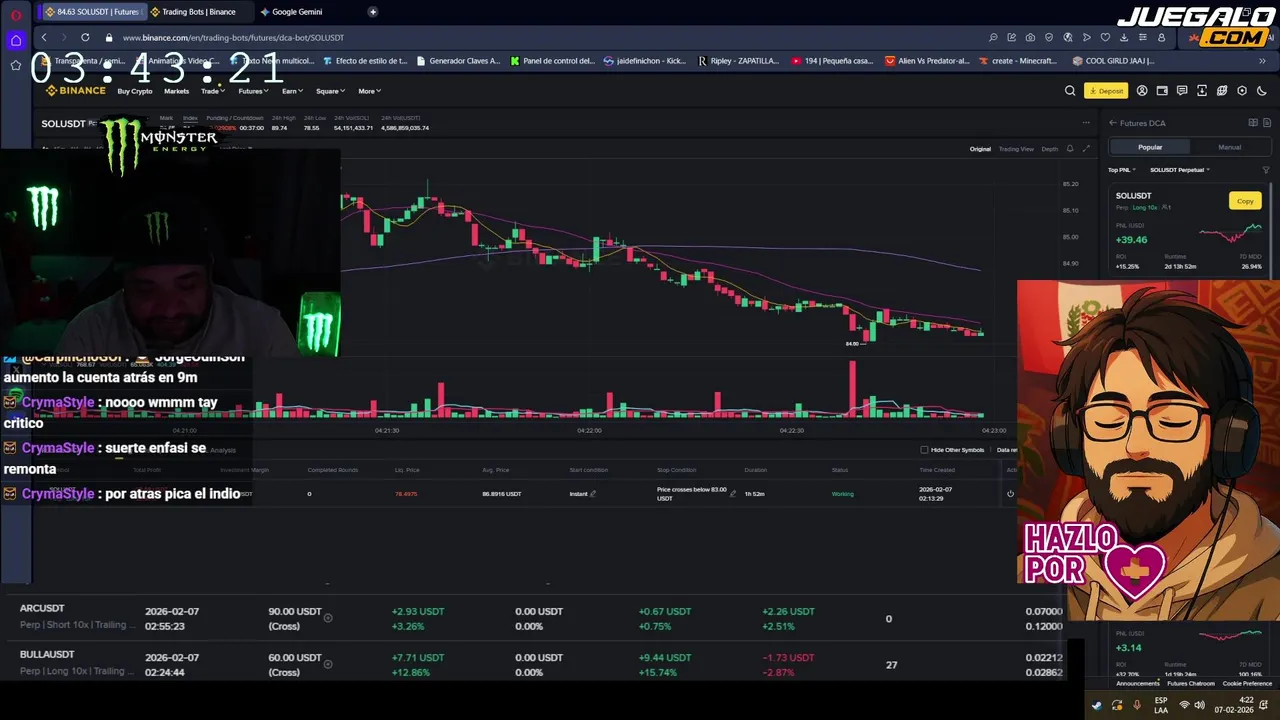Toggle the dark mode moon icon
This screenshot has width=1280, height=720.
click(x=1262, y=91)
